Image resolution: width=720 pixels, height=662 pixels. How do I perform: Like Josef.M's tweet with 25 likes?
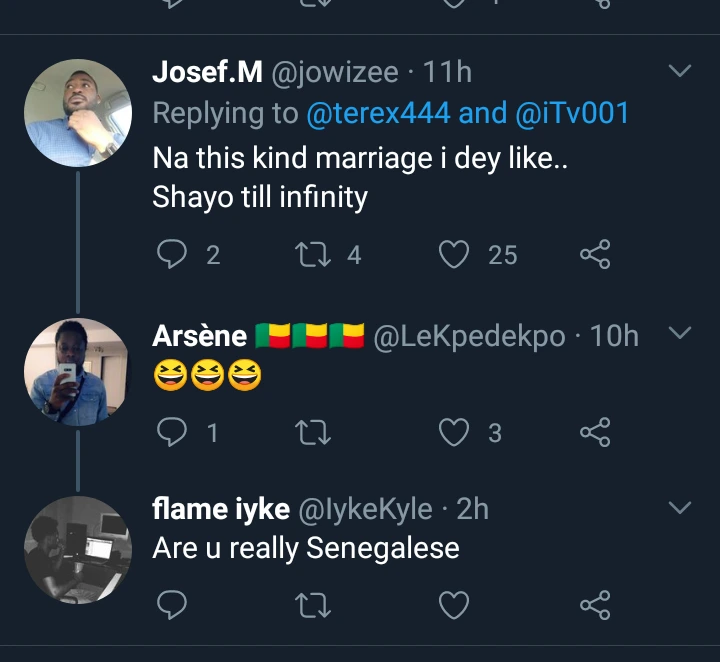coord(455,255)
